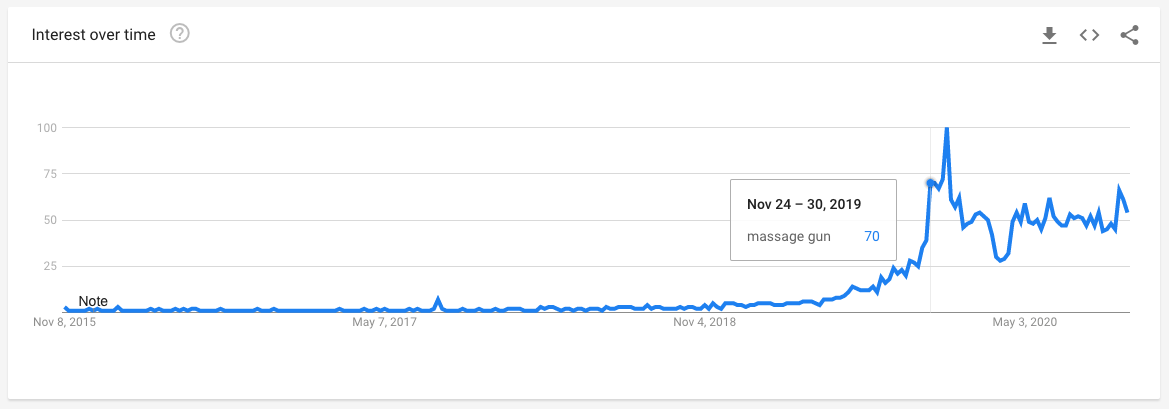This screenshot has height=409, width=1169.
Task: Open the embed code icon
Action: pos(1089,35)
